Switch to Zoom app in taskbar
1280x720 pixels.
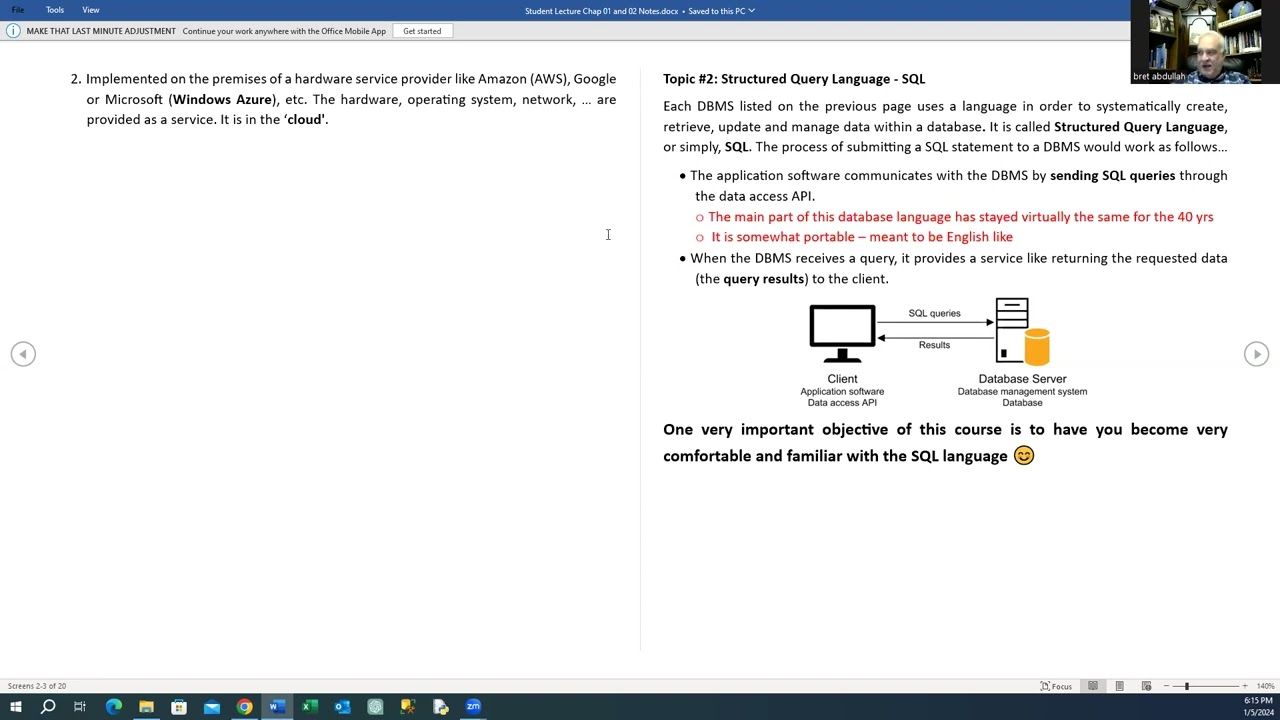tap(473, 707)
